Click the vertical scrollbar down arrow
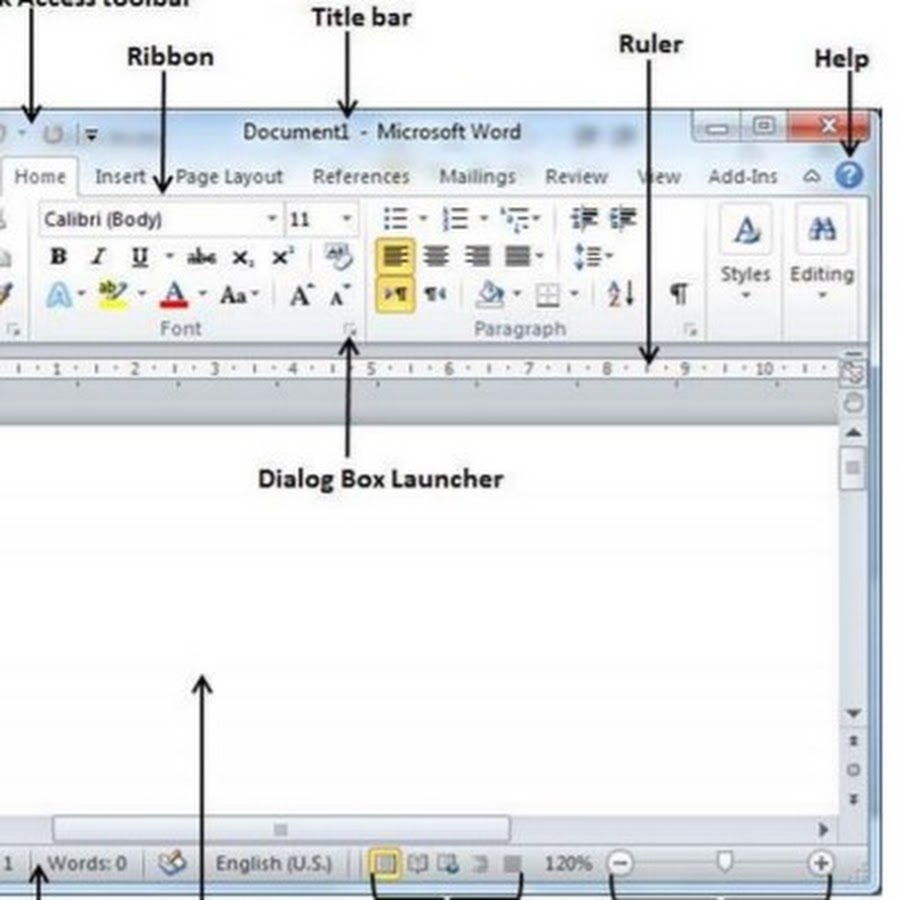The width and height of the screenshot is (900, 900). click(x=854, y=713)
